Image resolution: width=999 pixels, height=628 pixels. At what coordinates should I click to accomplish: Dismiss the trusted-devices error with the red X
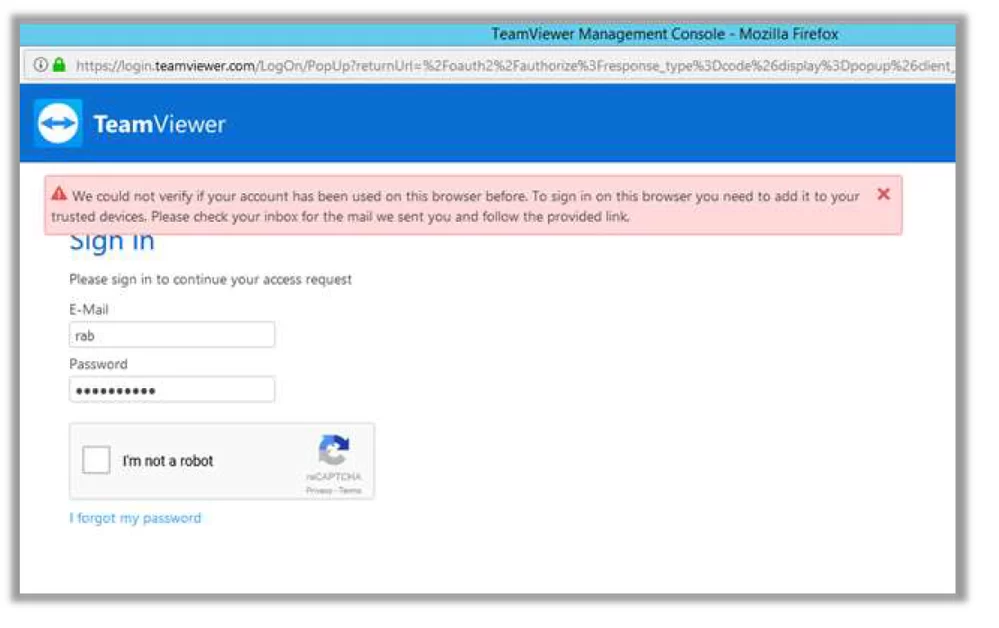[x=882, y=196]
